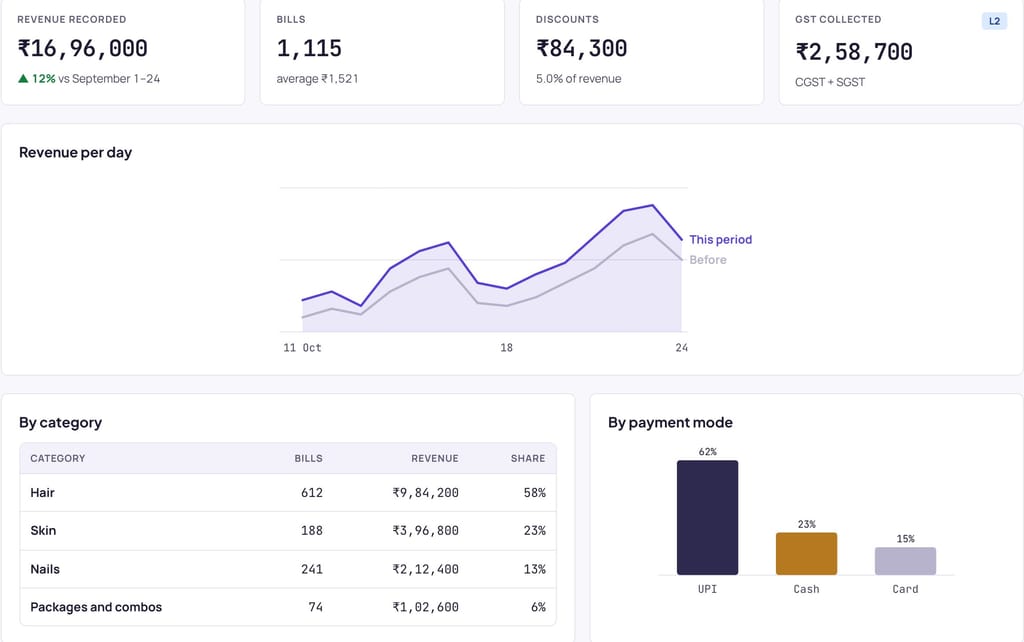The image size is (1024, 642).
Task: Select the Nails category row name
Action: 45,569
